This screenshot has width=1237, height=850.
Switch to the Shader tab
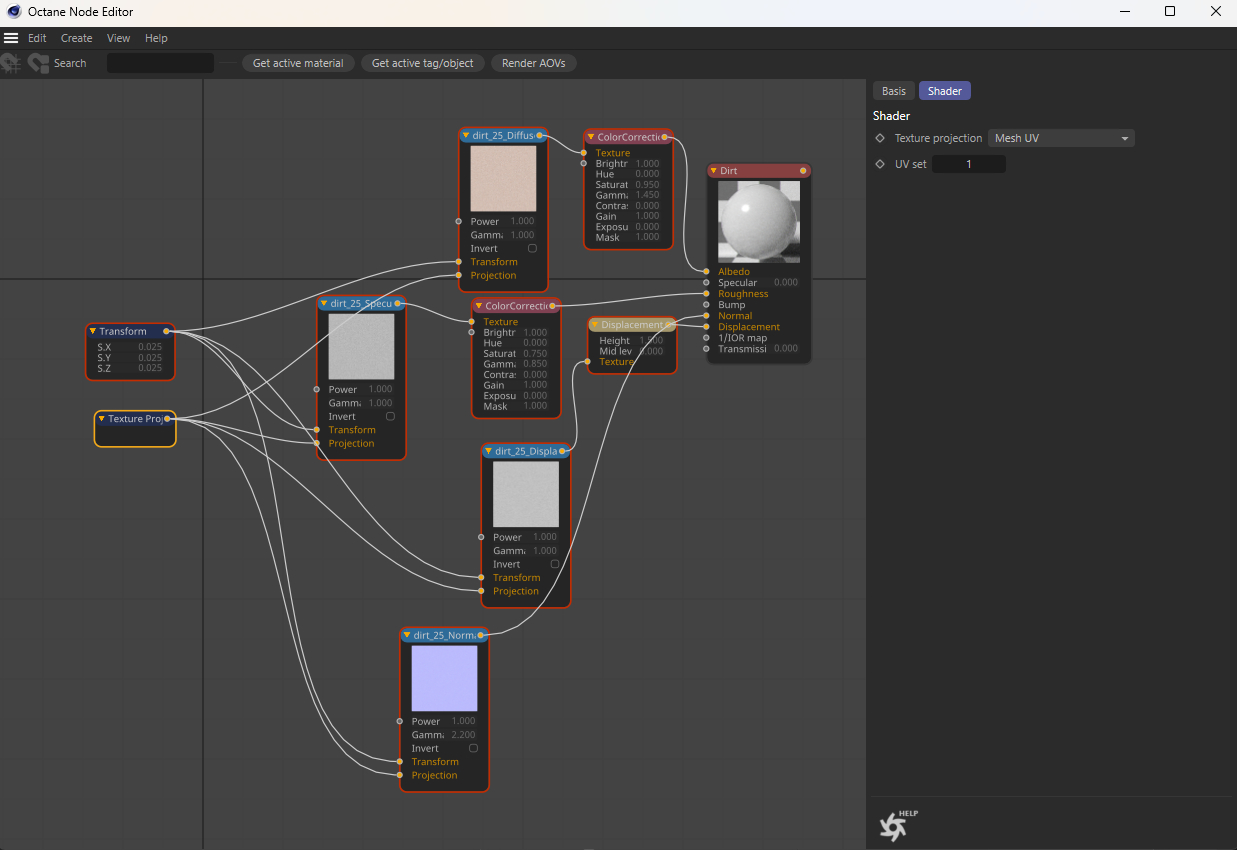[x=945, y=91]
